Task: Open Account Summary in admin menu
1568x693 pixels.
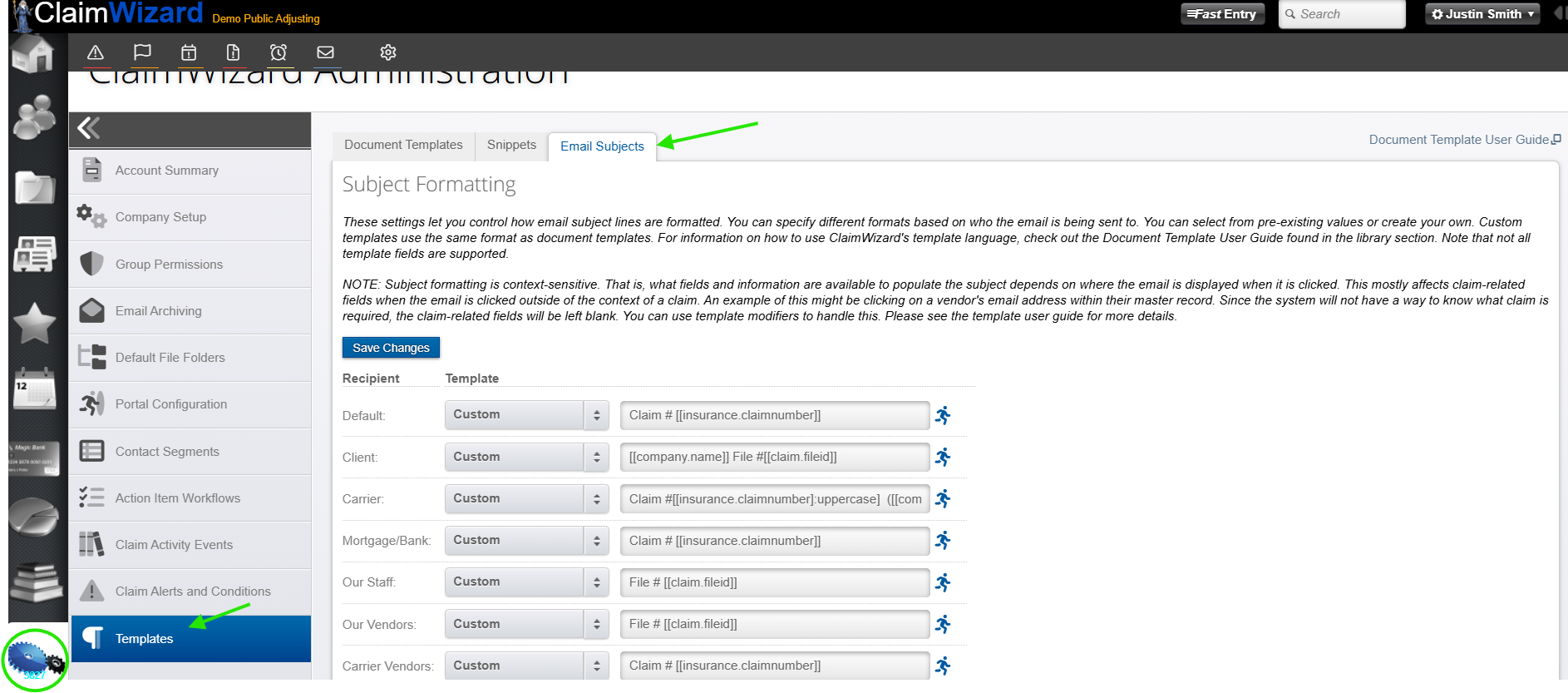Action: coord(190,171)
